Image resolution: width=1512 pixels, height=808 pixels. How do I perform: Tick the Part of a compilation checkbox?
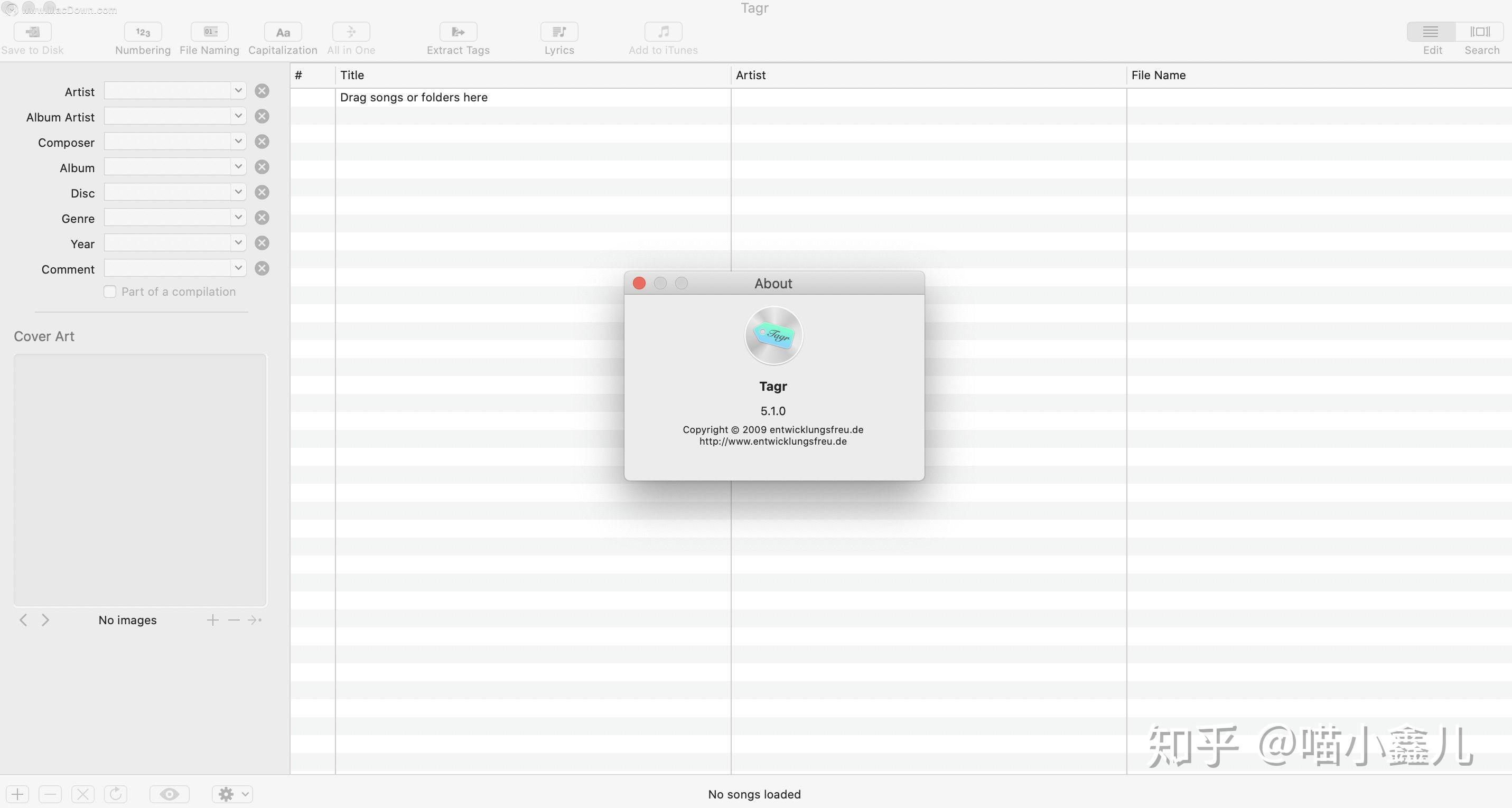tap(110, 292)
